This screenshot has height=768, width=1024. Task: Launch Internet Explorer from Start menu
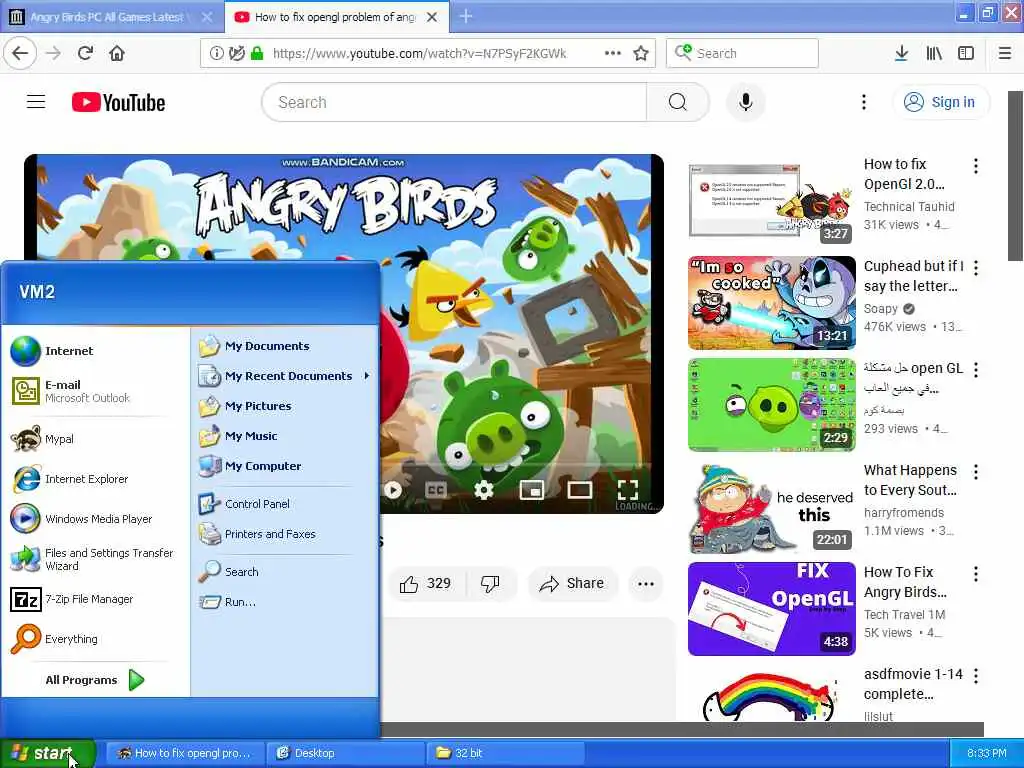[x=95, y=479]
